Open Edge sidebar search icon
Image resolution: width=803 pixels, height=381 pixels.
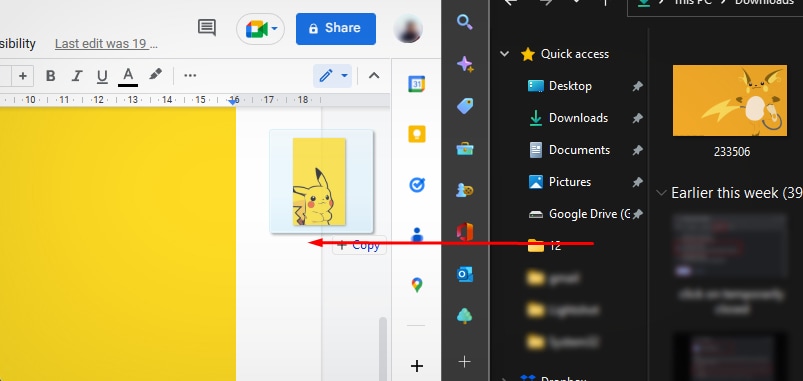[464, 23]
